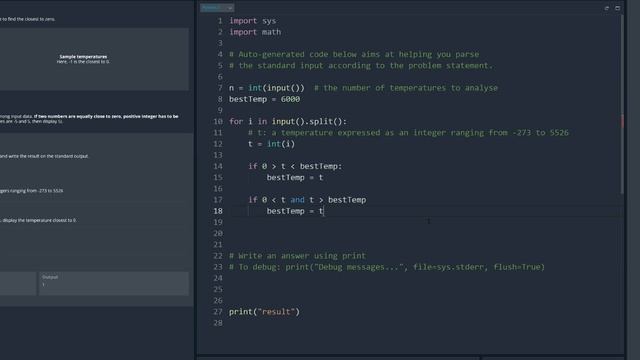
Task: Click the Output example box in problem statement
Action: coord(114,284)
